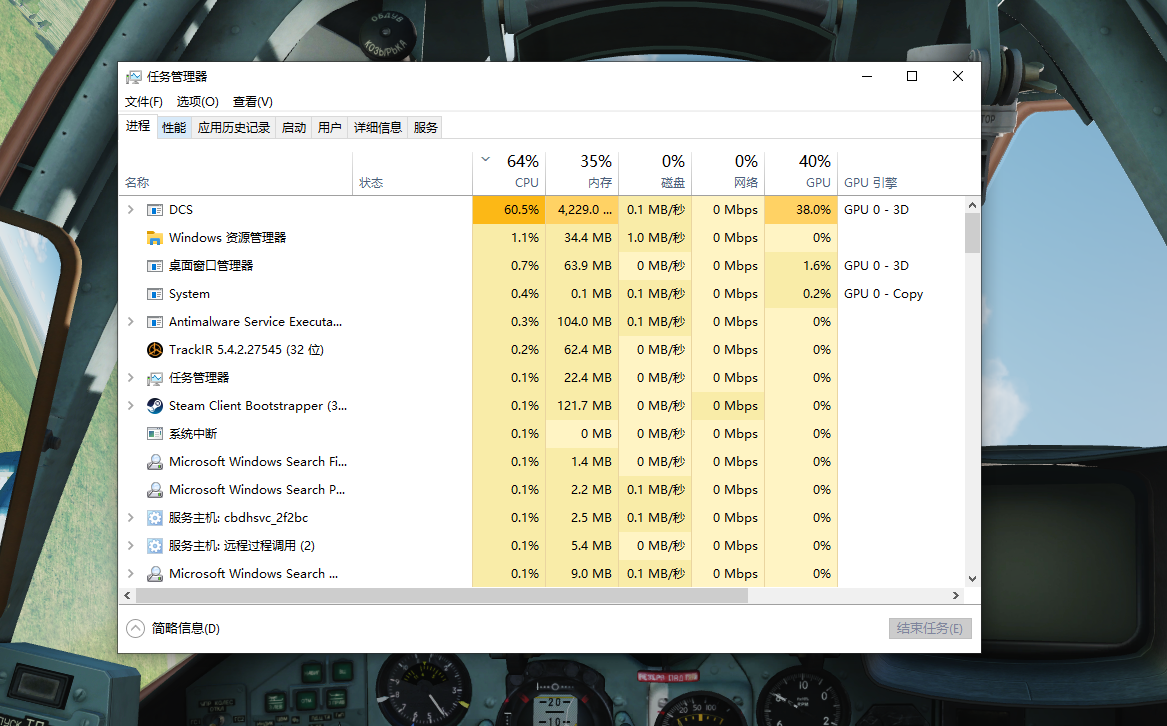The height and width of the screenshot is (726, 1167).
Task: Select the 服务主机: 远程过程调用 gear icon
Action: 155,546
